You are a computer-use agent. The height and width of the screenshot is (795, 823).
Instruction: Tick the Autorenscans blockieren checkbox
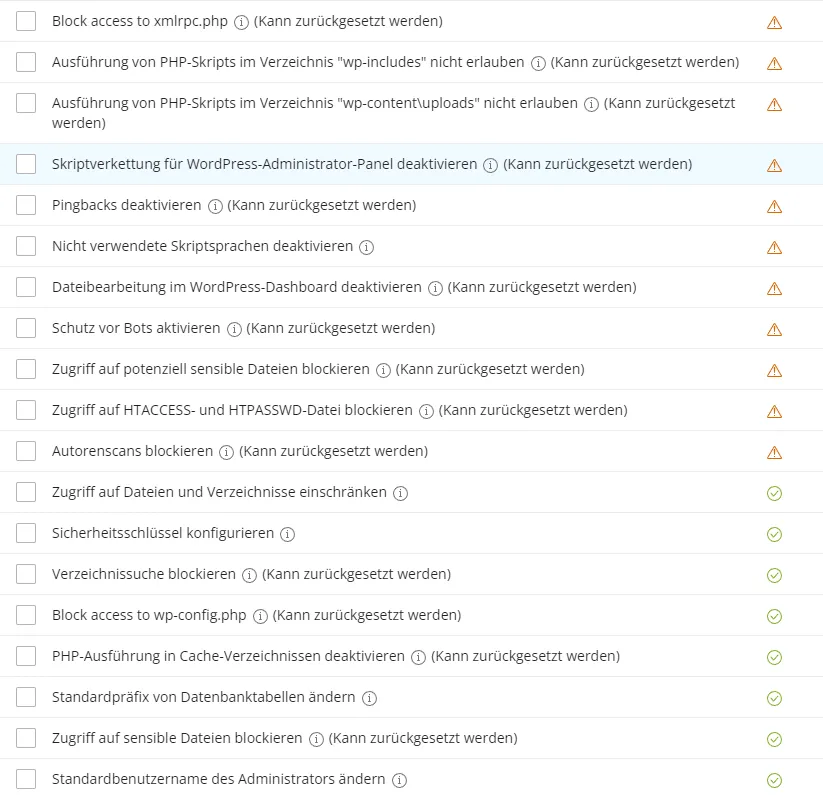(26, 451)
